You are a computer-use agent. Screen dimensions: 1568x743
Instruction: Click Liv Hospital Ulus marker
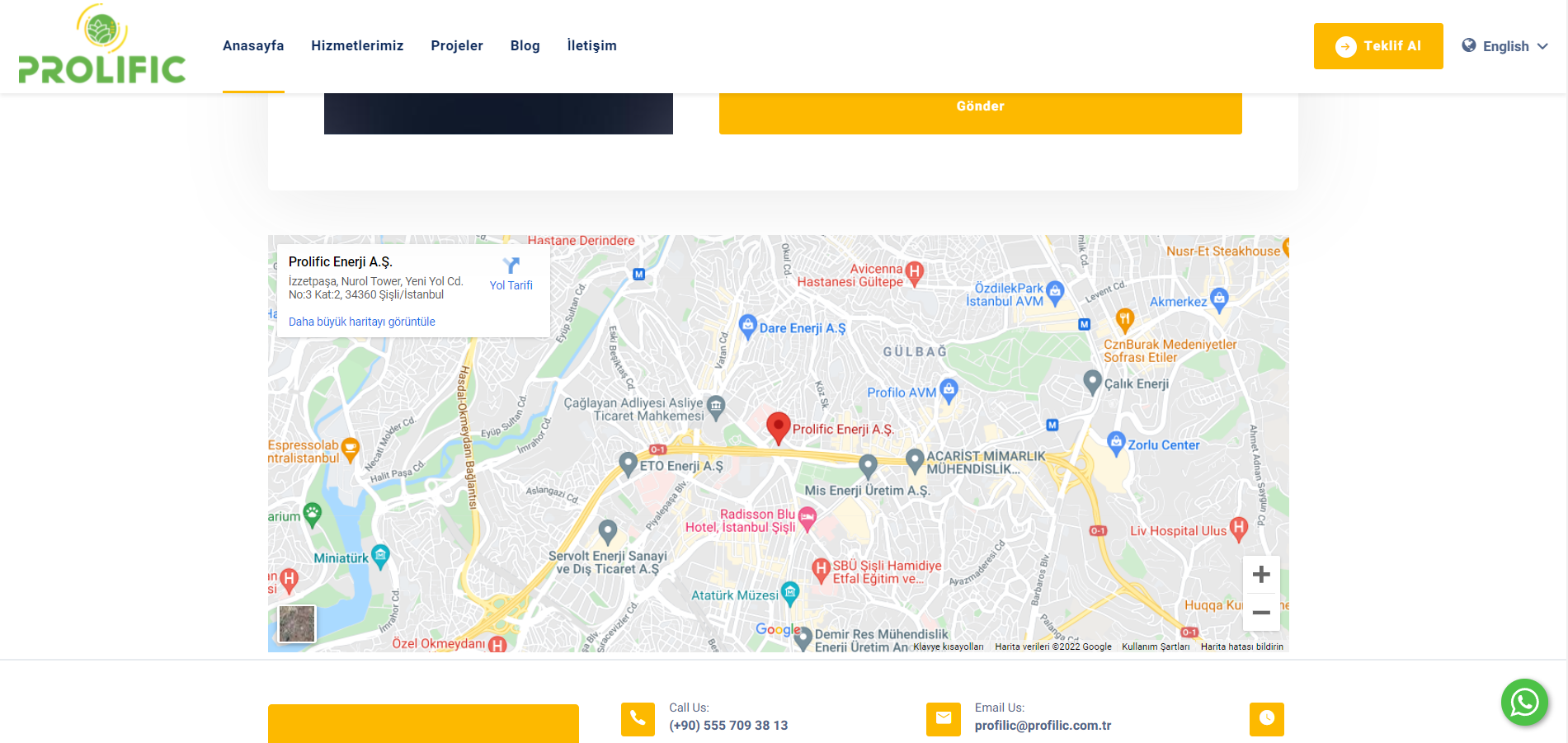1238,529
